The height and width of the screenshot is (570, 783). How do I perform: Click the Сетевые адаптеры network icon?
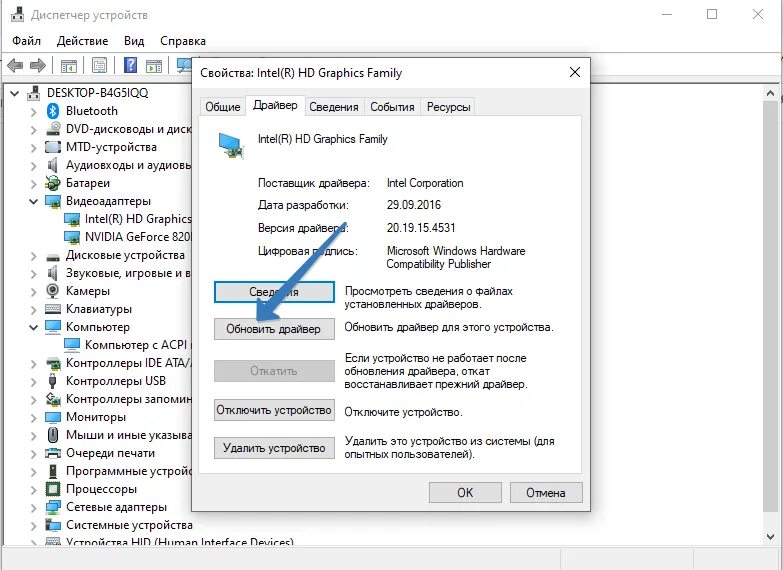tap(53, 507)
